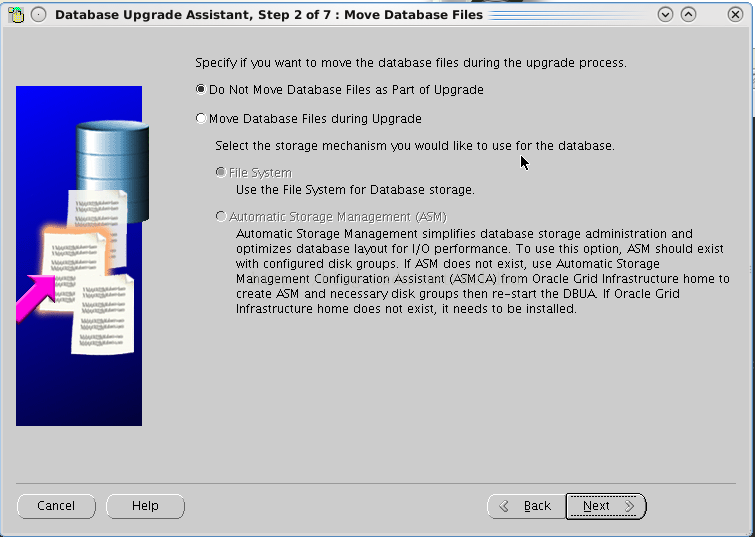This screenshot has height=537, width=755.
Task: Open the window menu circle button
Action: click(39, 14)
